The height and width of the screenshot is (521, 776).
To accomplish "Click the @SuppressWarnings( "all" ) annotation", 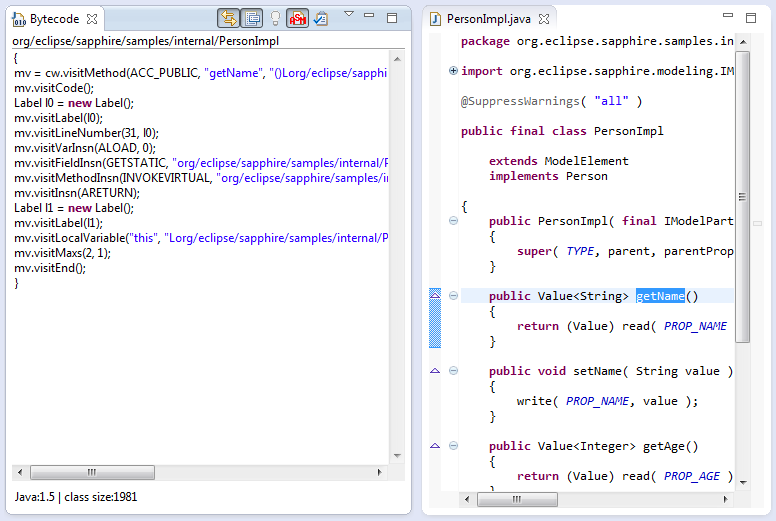I will click(551, 101).
